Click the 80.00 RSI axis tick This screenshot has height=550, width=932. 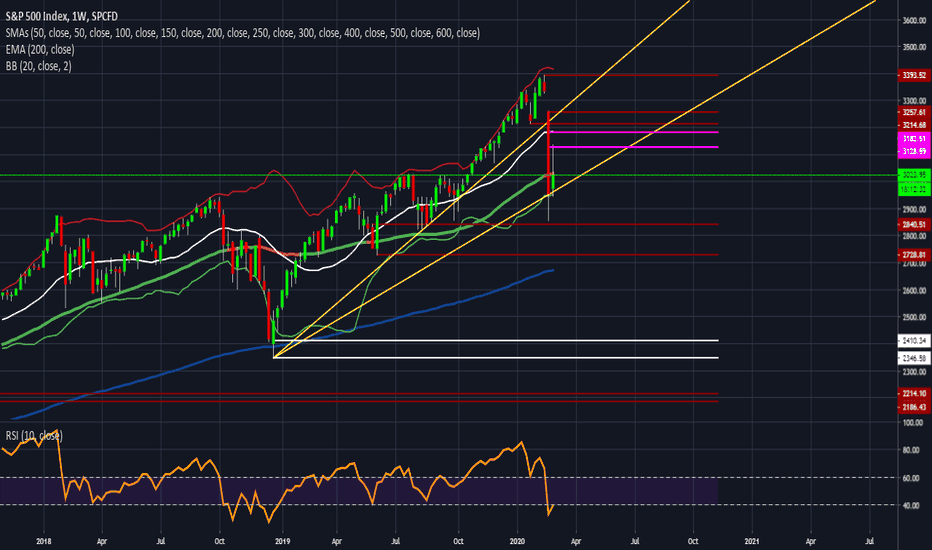913,450
